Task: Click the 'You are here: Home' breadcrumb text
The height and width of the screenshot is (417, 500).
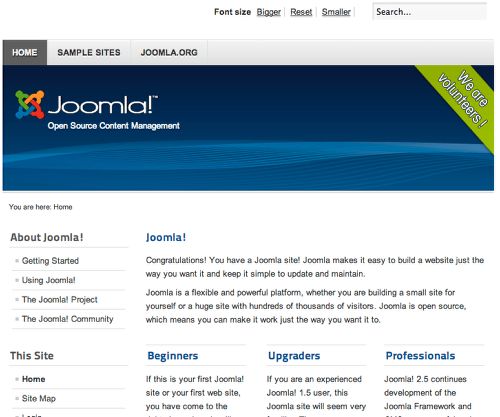Action: point(41,207)
